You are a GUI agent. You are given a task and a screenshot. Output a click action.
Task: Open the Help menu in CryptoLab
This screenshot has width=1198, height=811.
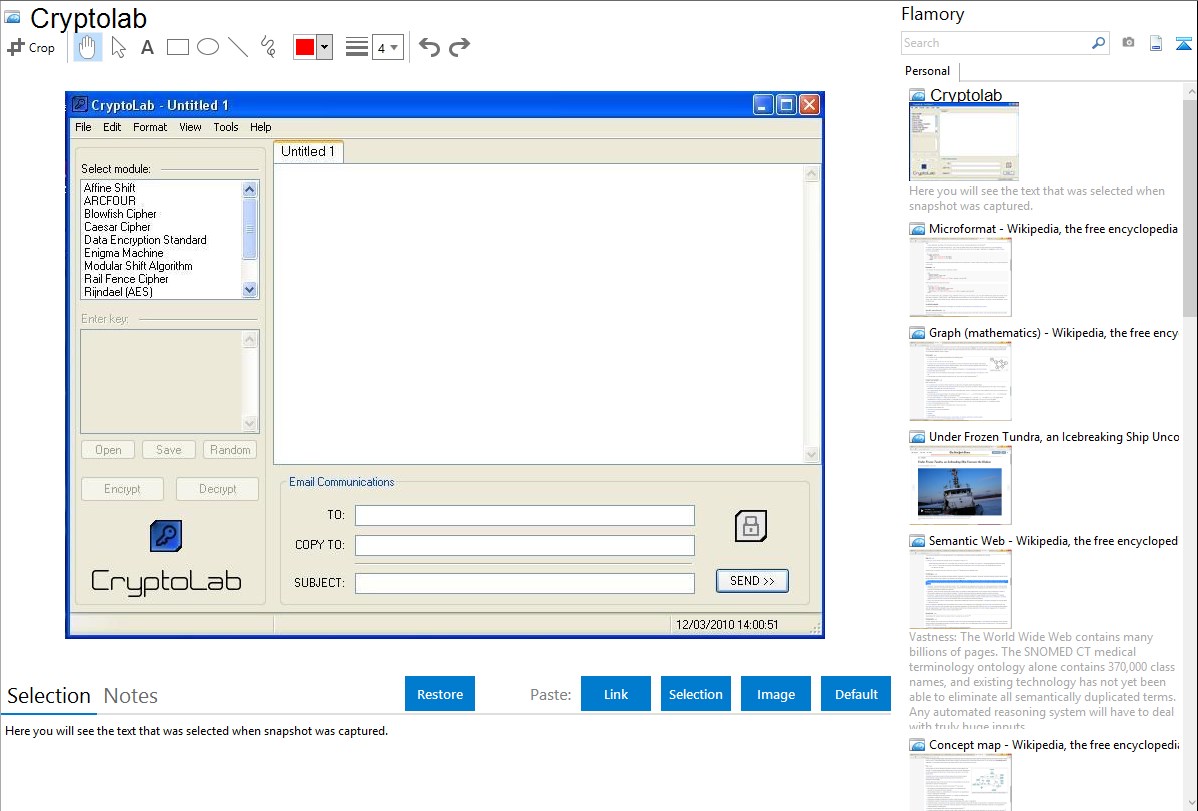tap(261, 127)
